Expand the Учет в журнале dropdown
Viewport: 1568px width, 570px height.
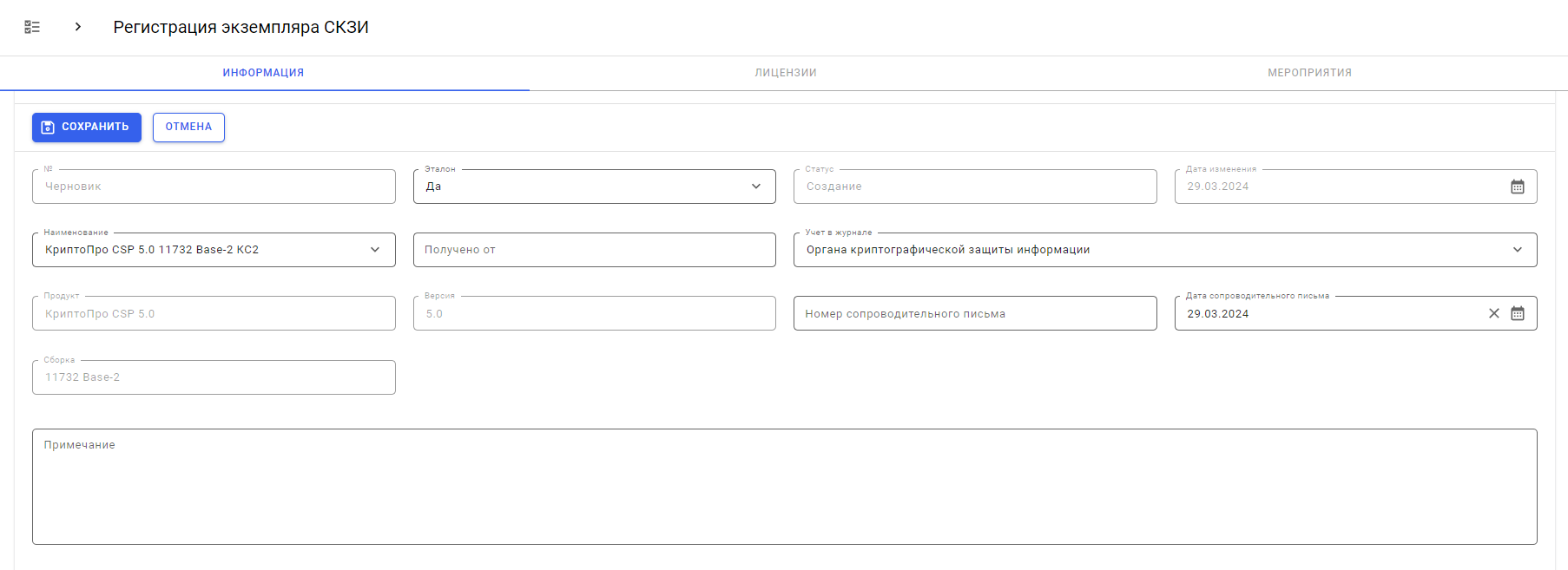(1517, 250)
